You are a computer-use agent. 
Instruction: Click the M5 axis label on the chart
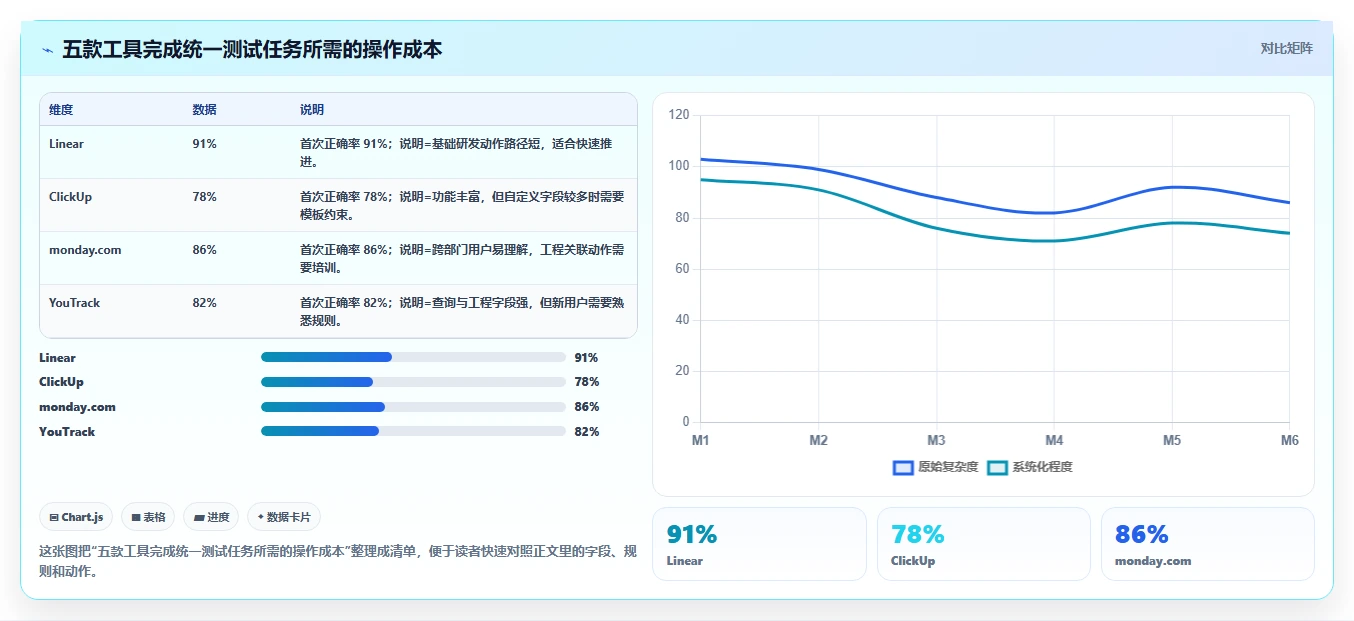point(1172,440)
